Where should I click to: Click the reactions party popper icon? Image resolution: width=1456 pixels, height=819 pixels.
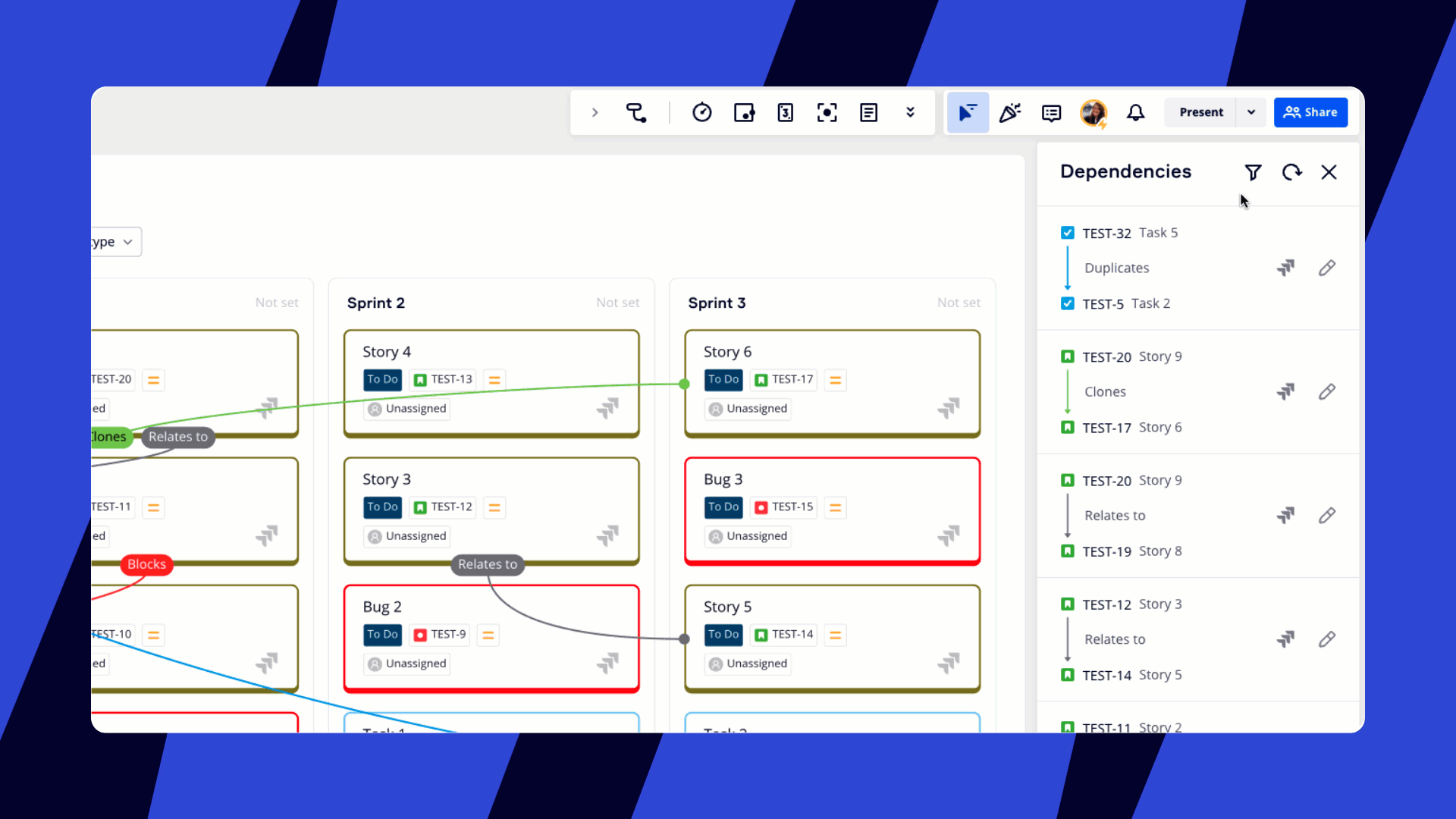[x=1009, y=113]
